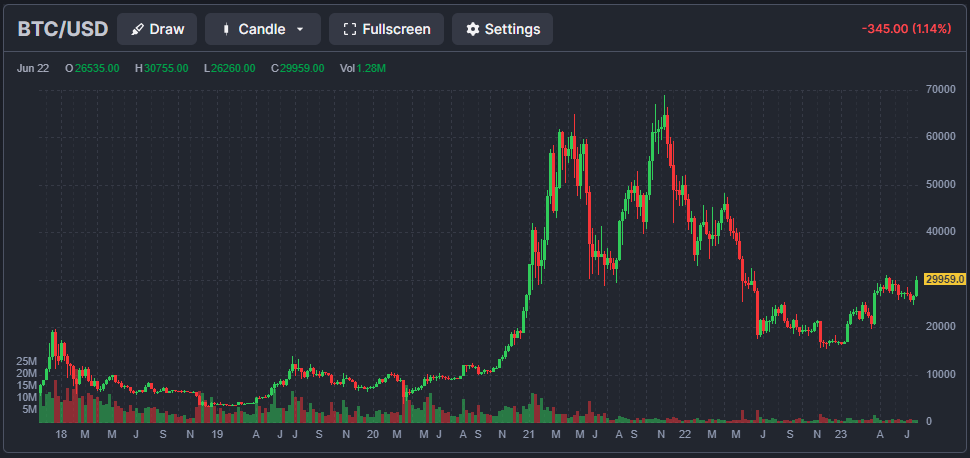Click the close value C 29959.00
Viewport: 970px width, 458px height.
[298, 68]
